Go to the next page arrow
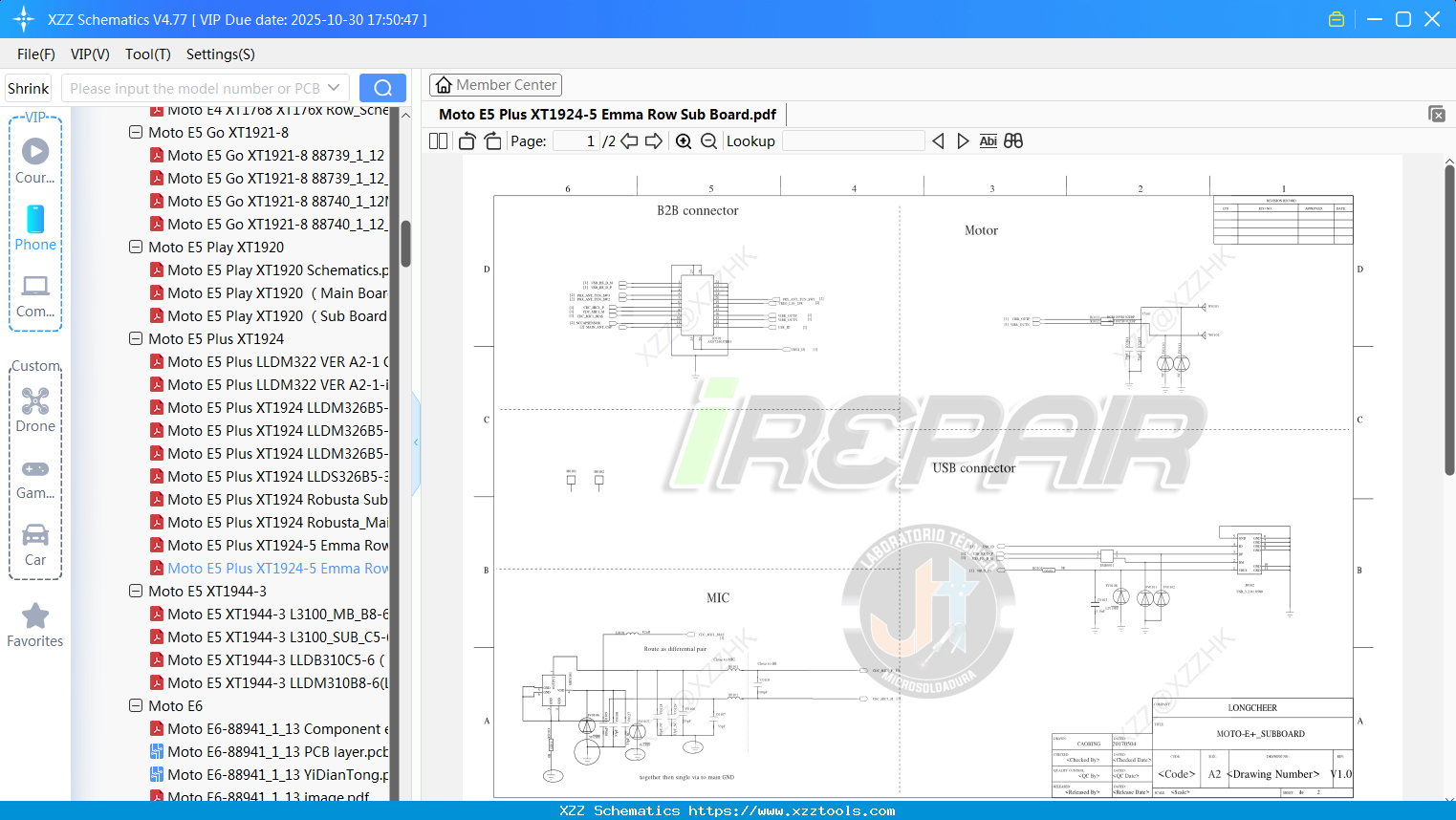Screen dimensions: 1456x820 coord(654,140)
